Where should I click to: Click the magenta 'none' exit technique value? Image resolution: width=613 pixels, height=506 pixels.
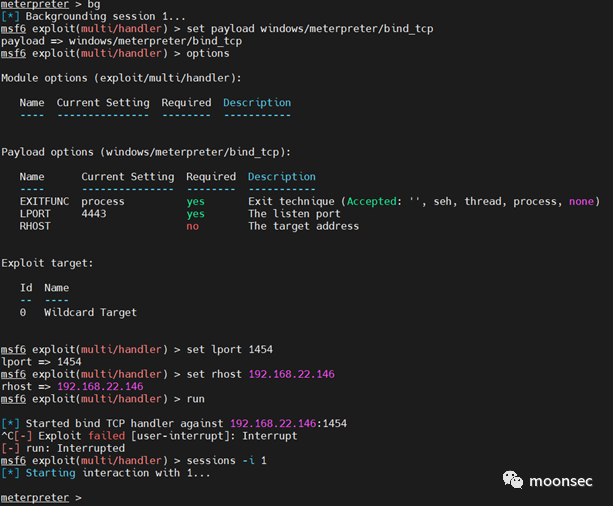[x=581, y=201]
